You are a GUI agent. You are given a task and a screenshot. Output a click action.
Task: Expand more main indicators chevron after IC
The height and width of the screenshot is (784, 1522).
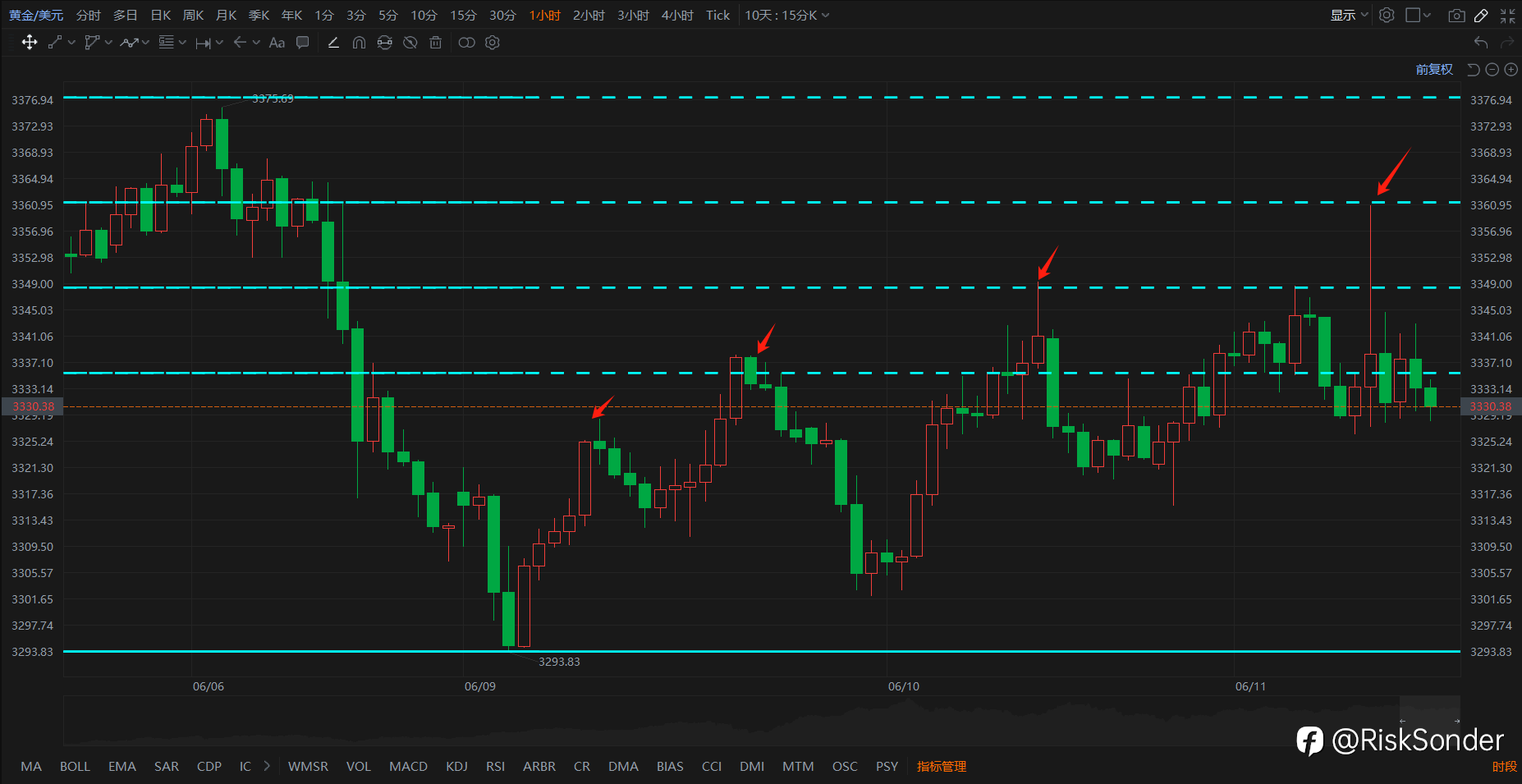click(x=267, y=766)
